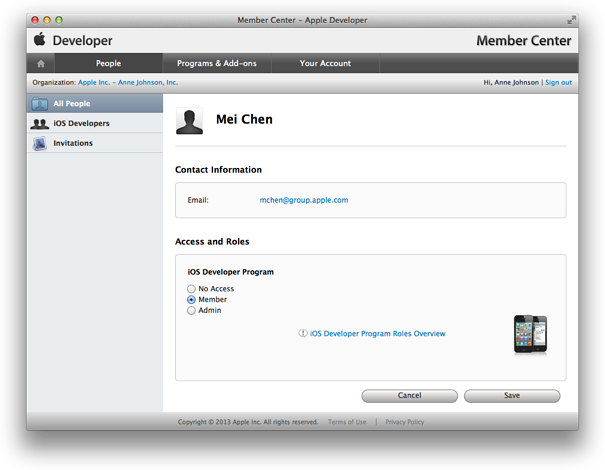Open the Your Account tab
This screenshot has height=470, width=605.
click(x=325, y=63)
